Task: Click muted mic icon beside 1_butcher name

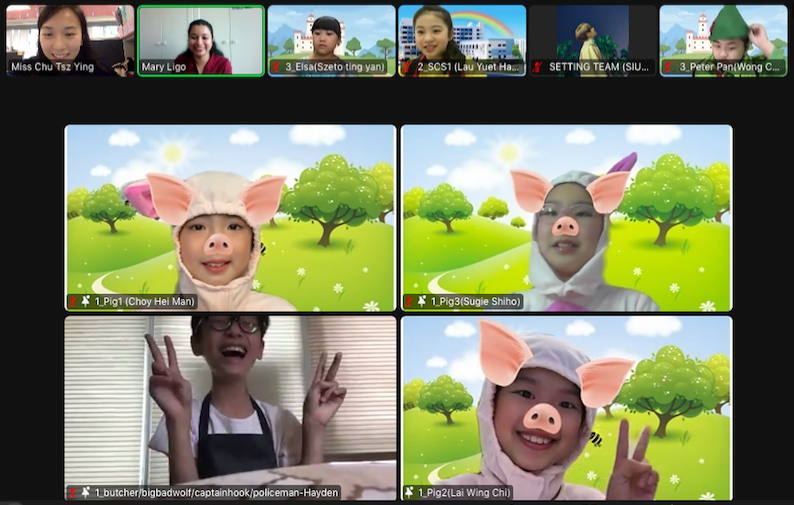Action: [73, 492]
